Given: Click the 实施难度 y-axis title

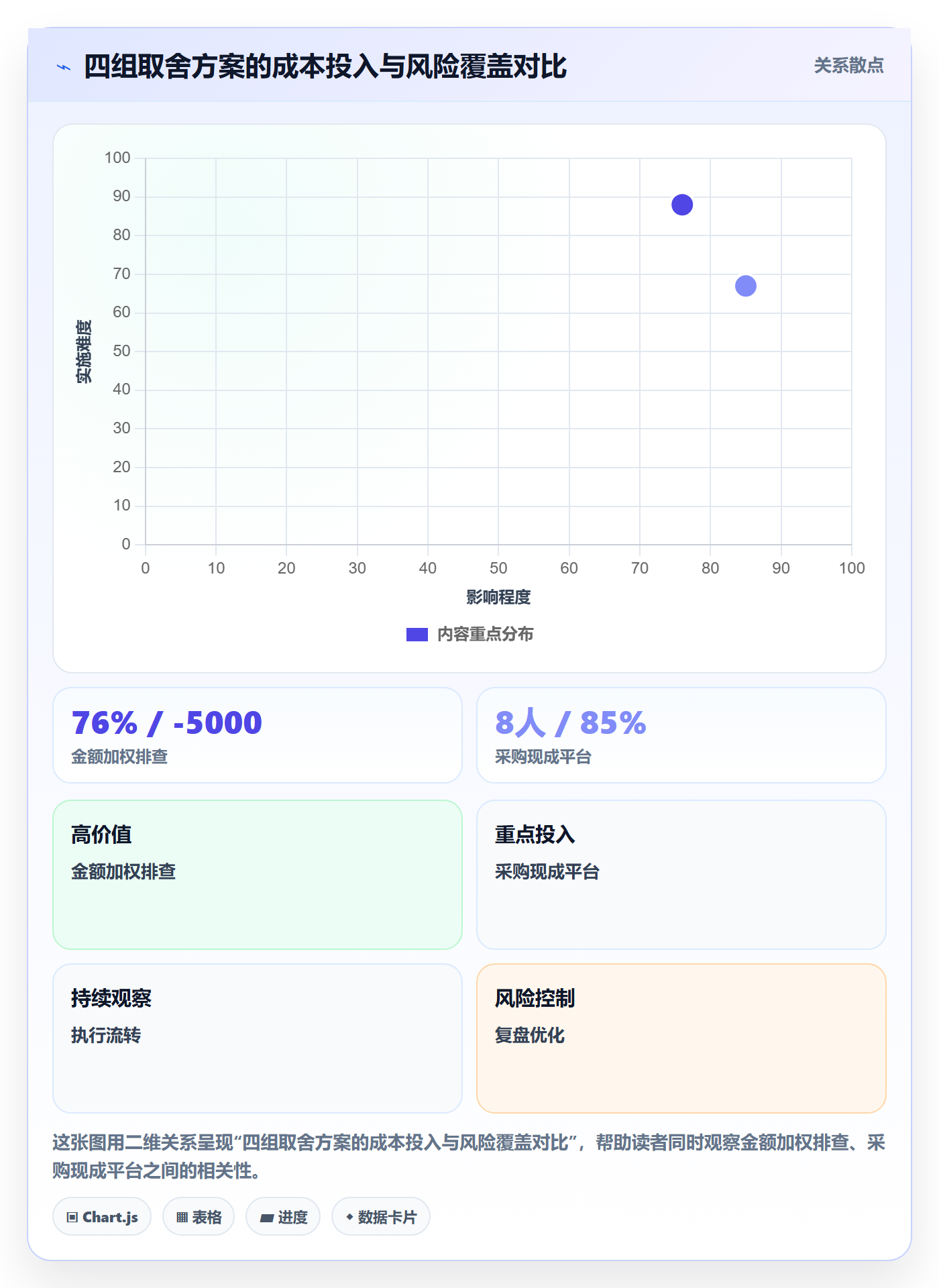Looking at the screenshot, I should 84,352.
